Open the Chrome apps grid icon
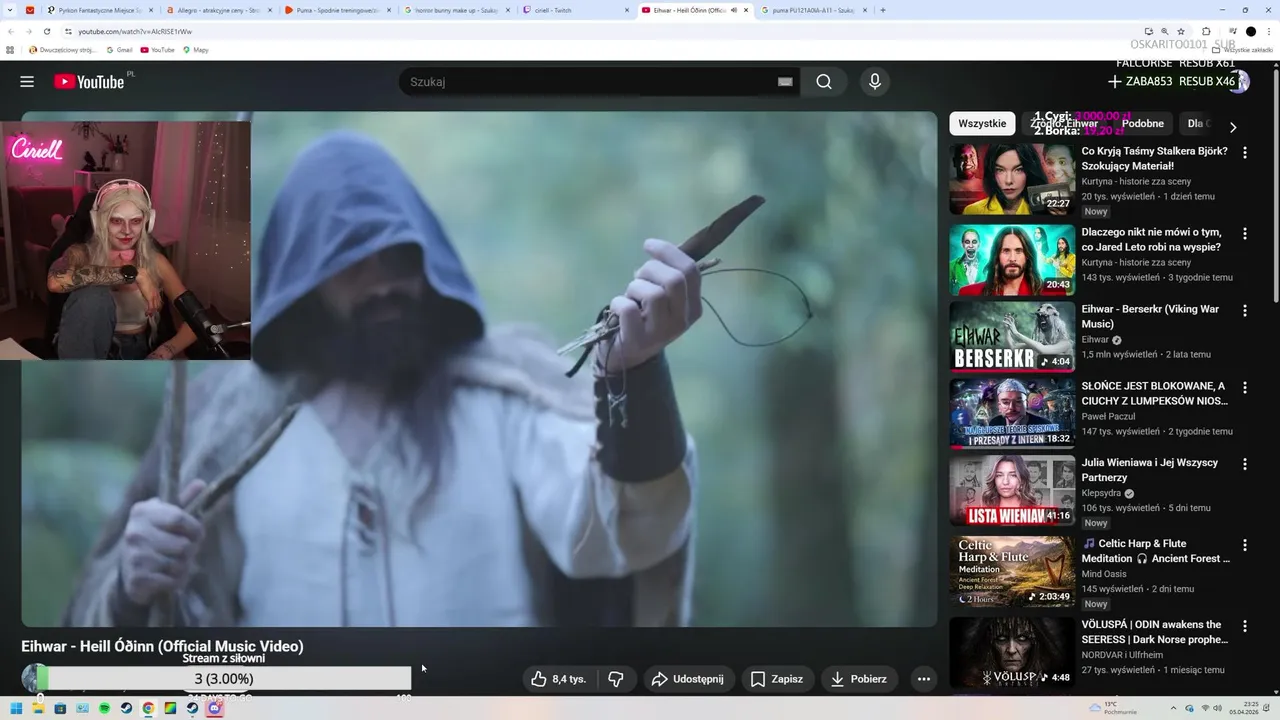Screen dimensions: 1280x720 pyautogui.click(x=10, y=49)
